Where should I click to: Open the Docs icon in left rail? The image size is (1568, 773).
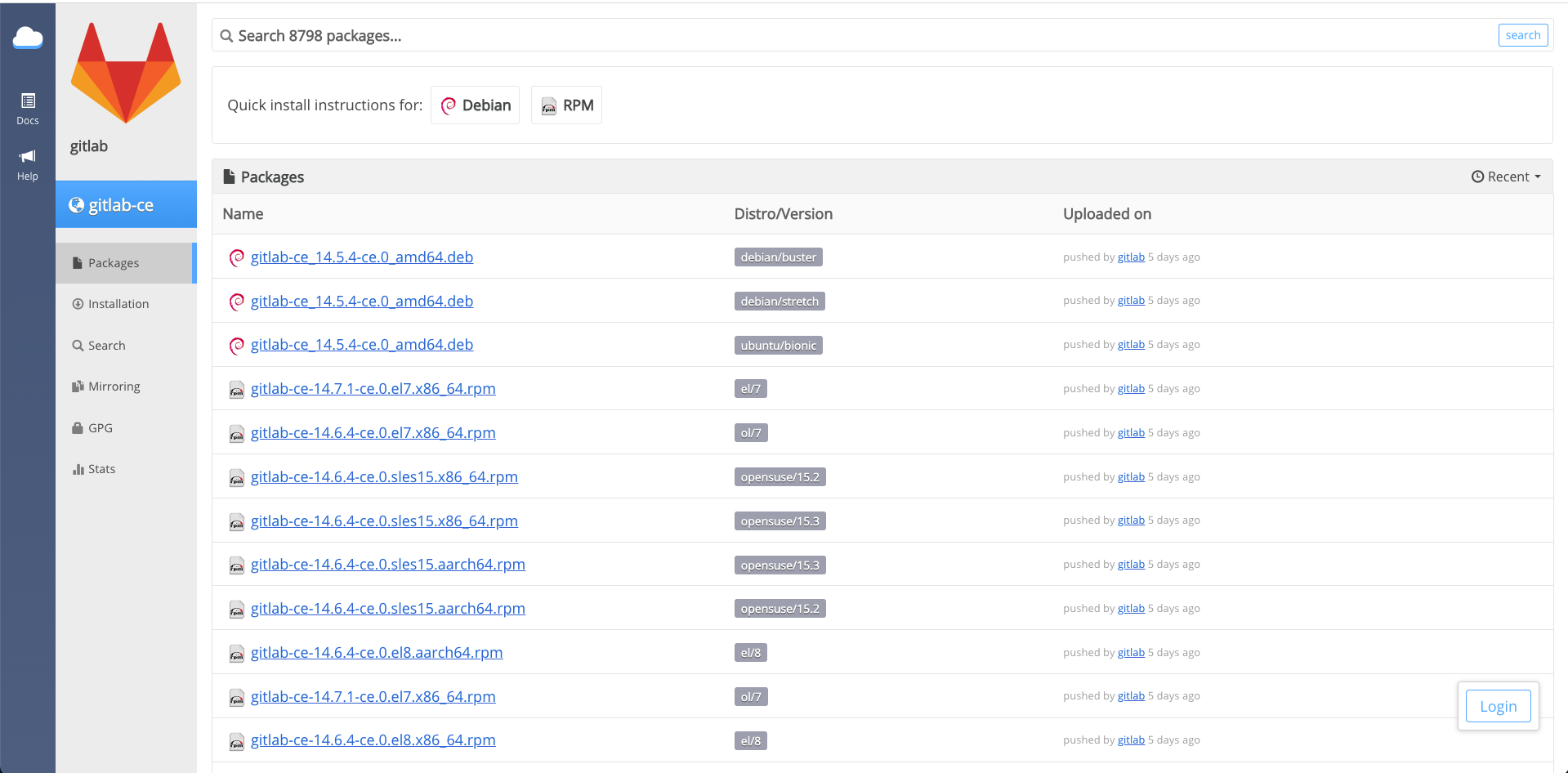tap(28, 109)
